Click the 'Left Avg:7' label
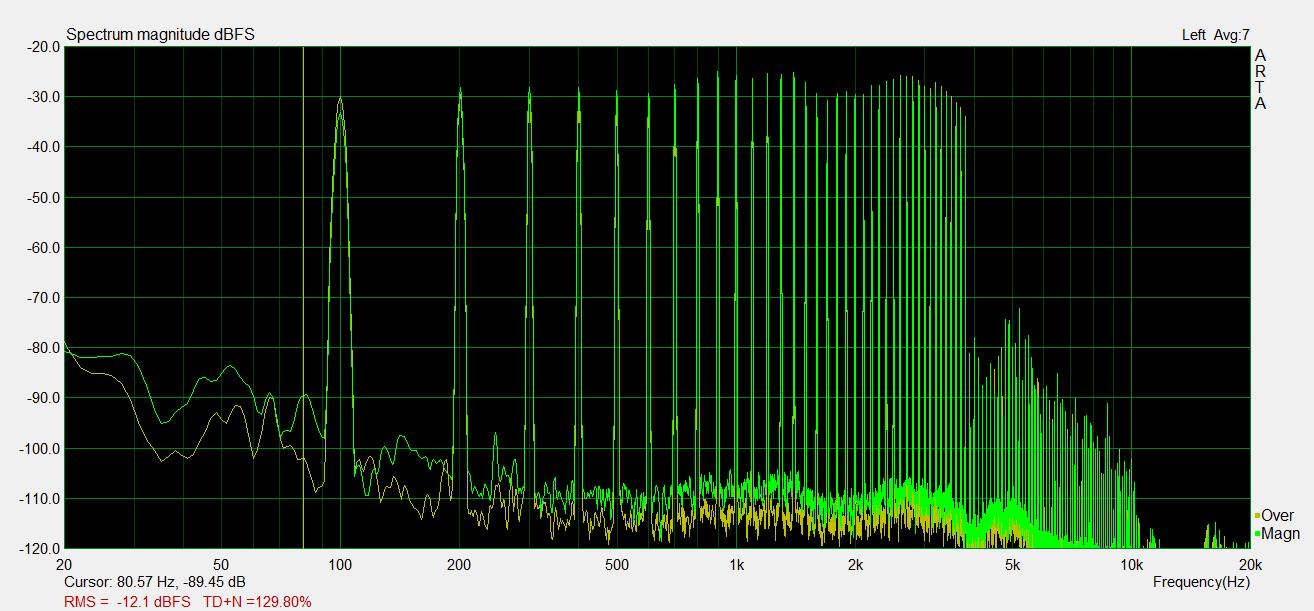This screenshot has width=1314, height=611. pos(1215,35)
